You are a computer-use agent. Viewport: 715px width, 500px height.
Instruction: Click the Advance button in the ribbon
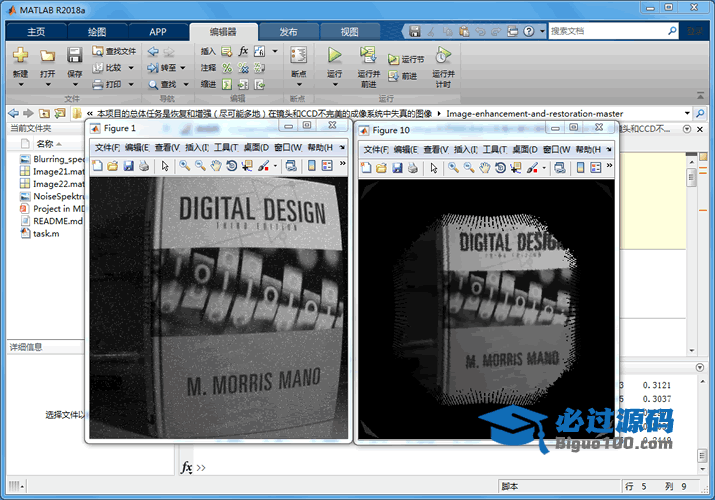(403, 76)
